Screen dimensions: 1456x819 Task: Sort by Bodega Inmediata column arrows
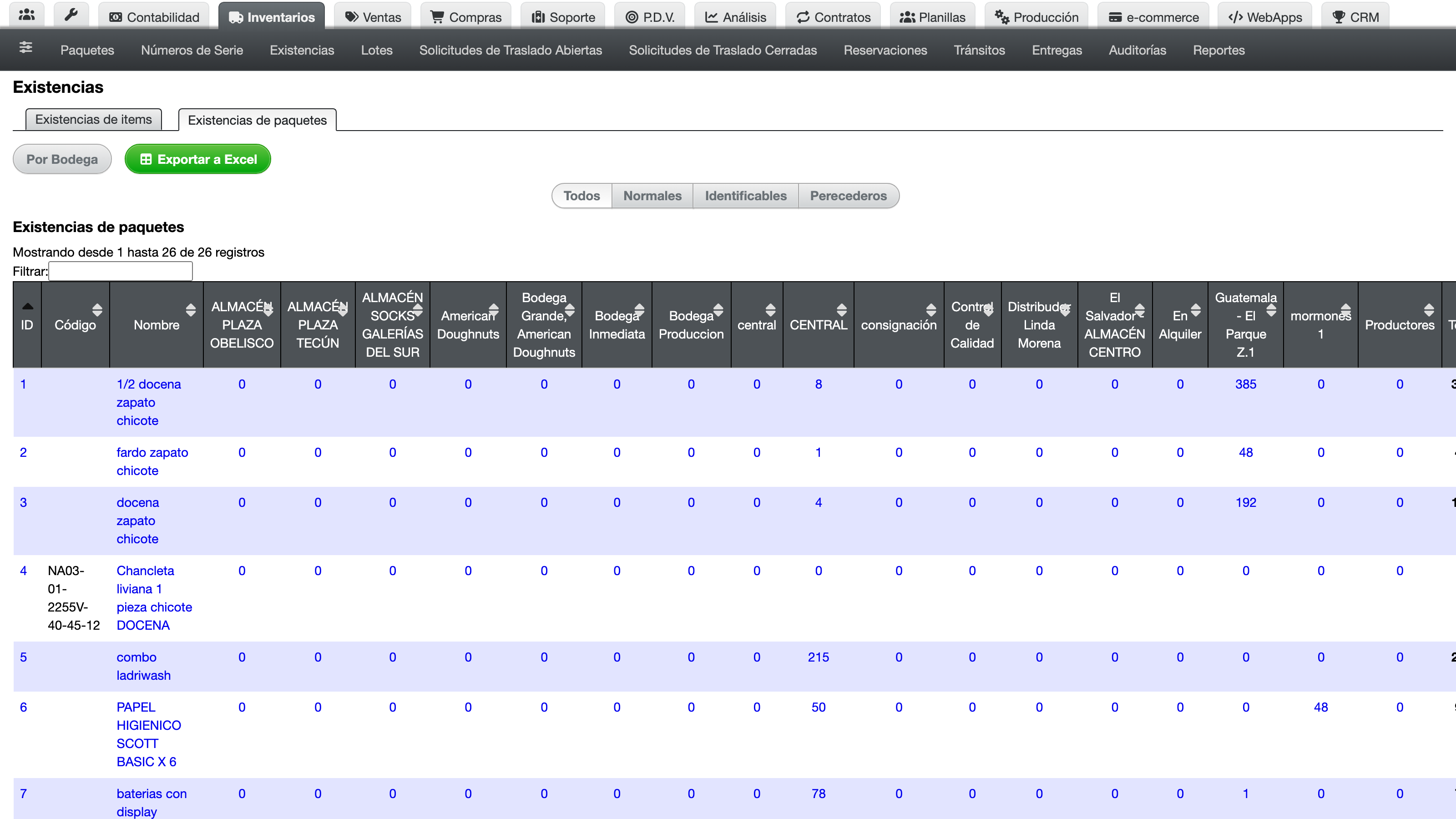(x=639, y=310)
